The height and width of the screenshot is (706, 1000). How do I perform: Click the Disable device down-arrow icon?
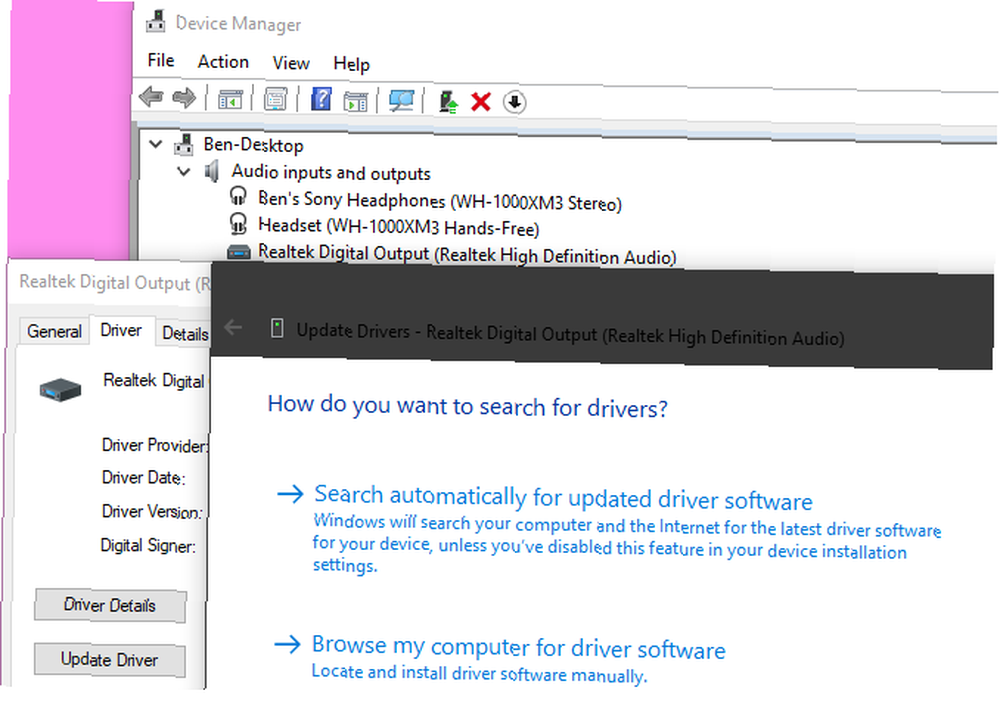tap(514, 102)
